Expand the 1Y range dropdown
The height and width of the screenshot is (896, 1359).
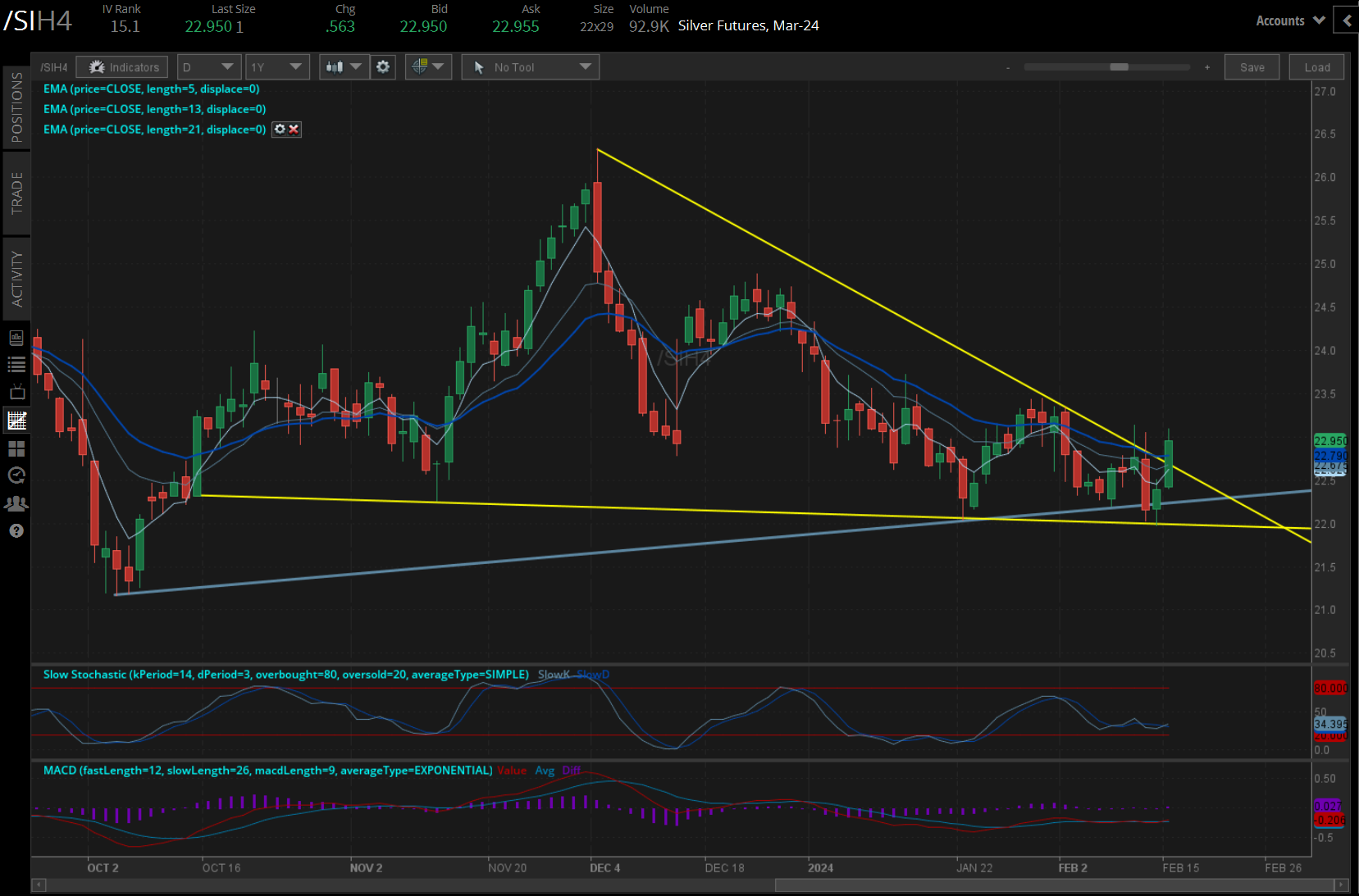277,66
